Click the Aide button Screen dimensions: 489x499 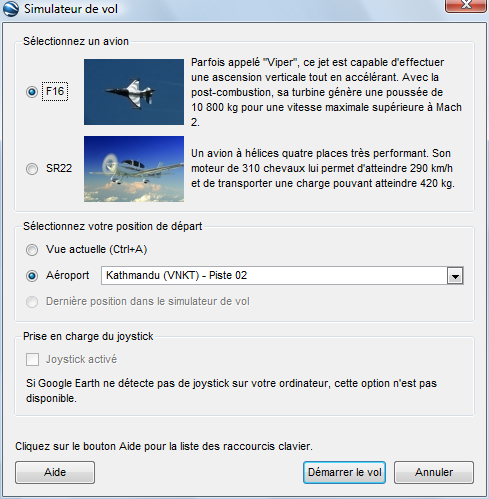pos(55,472)
